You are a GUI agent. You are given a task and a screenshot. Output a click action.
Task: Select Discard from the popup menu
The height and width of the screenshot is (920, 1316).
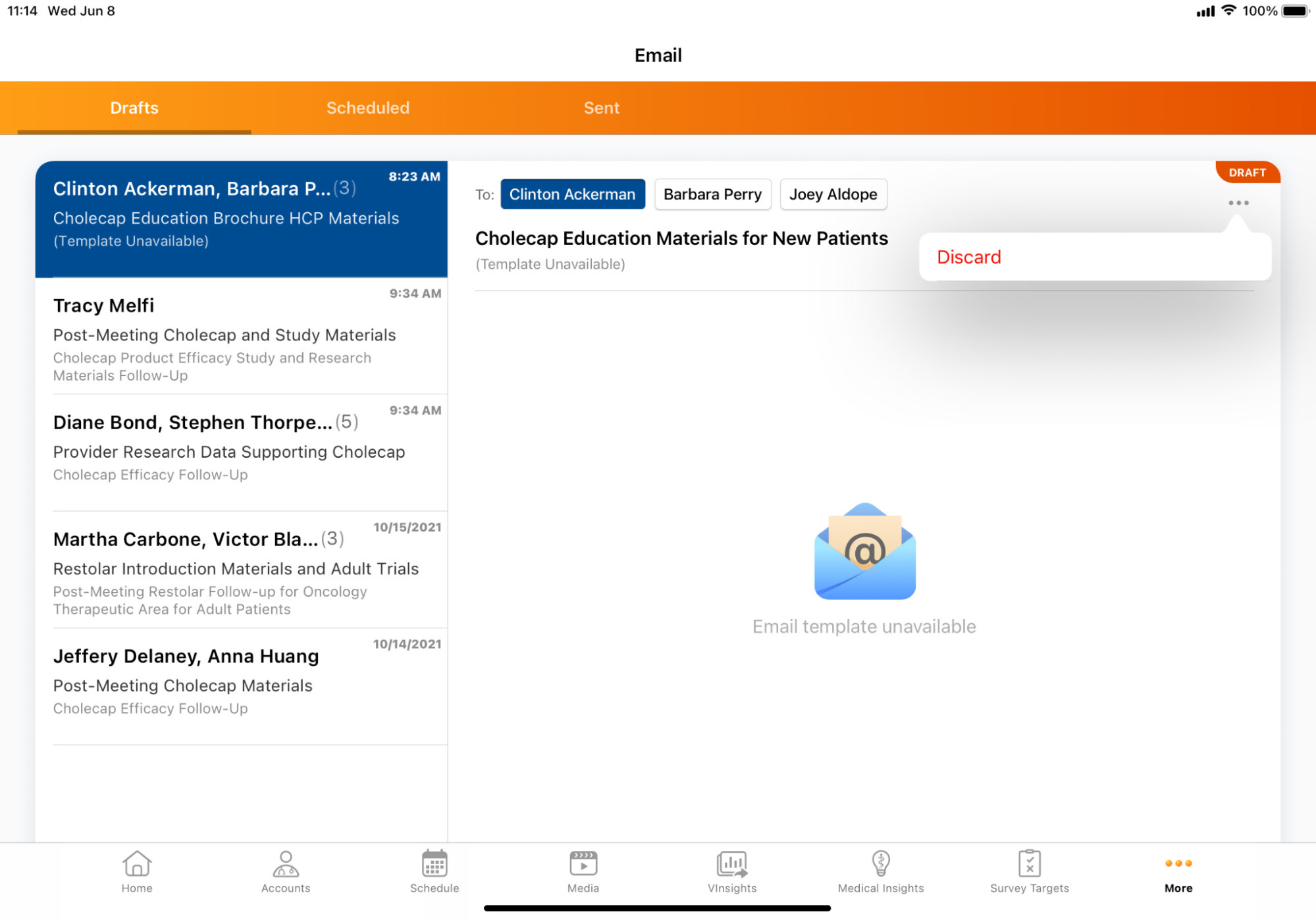(968, 257)
